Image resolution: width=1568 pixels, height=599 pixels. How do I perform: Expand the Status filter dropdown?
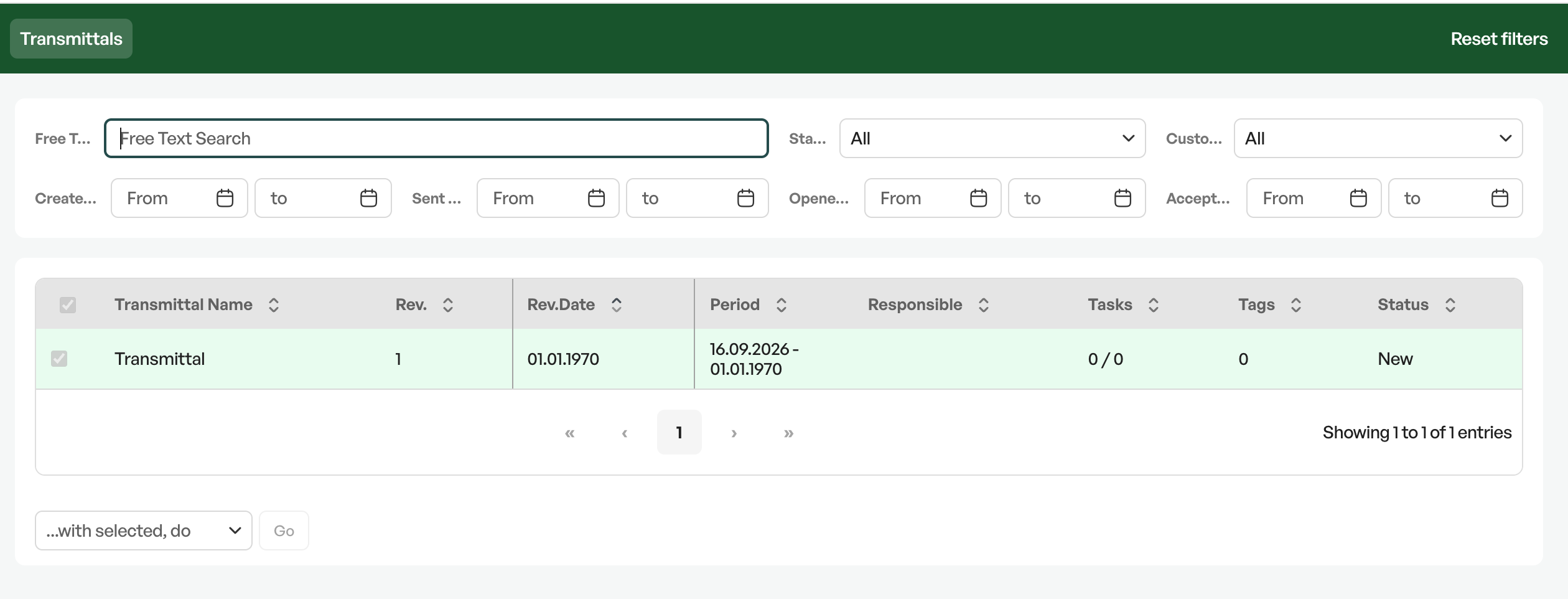pos(992,138)
